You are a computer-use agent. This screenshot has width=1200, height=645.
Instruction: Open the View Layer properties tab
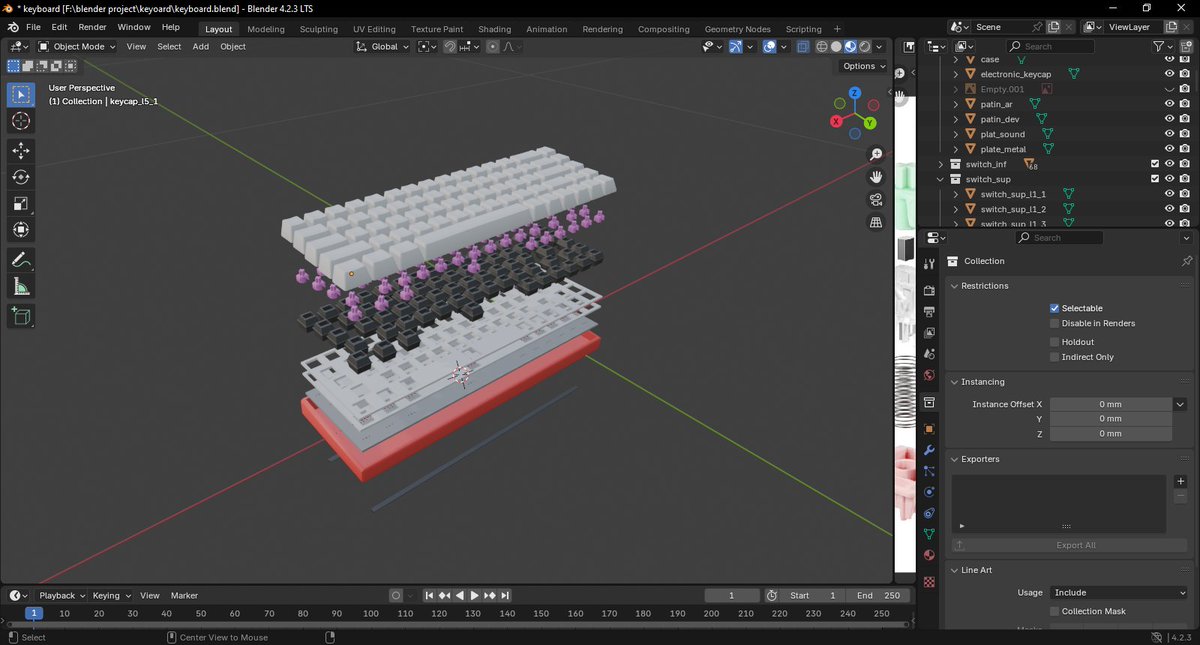929,333
